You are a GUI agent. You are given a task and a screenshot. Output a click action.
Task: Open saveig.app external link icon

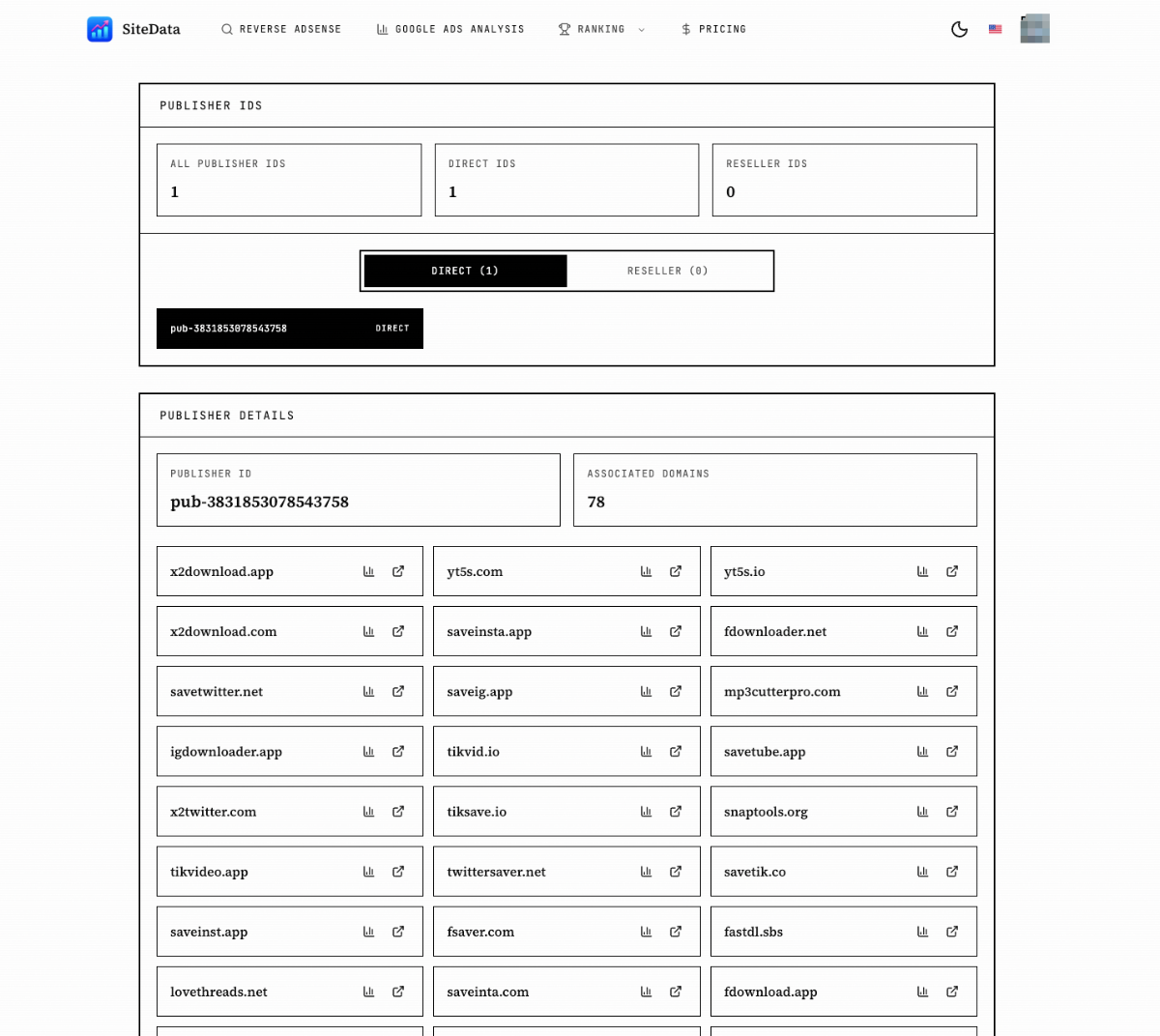point(676,691)
